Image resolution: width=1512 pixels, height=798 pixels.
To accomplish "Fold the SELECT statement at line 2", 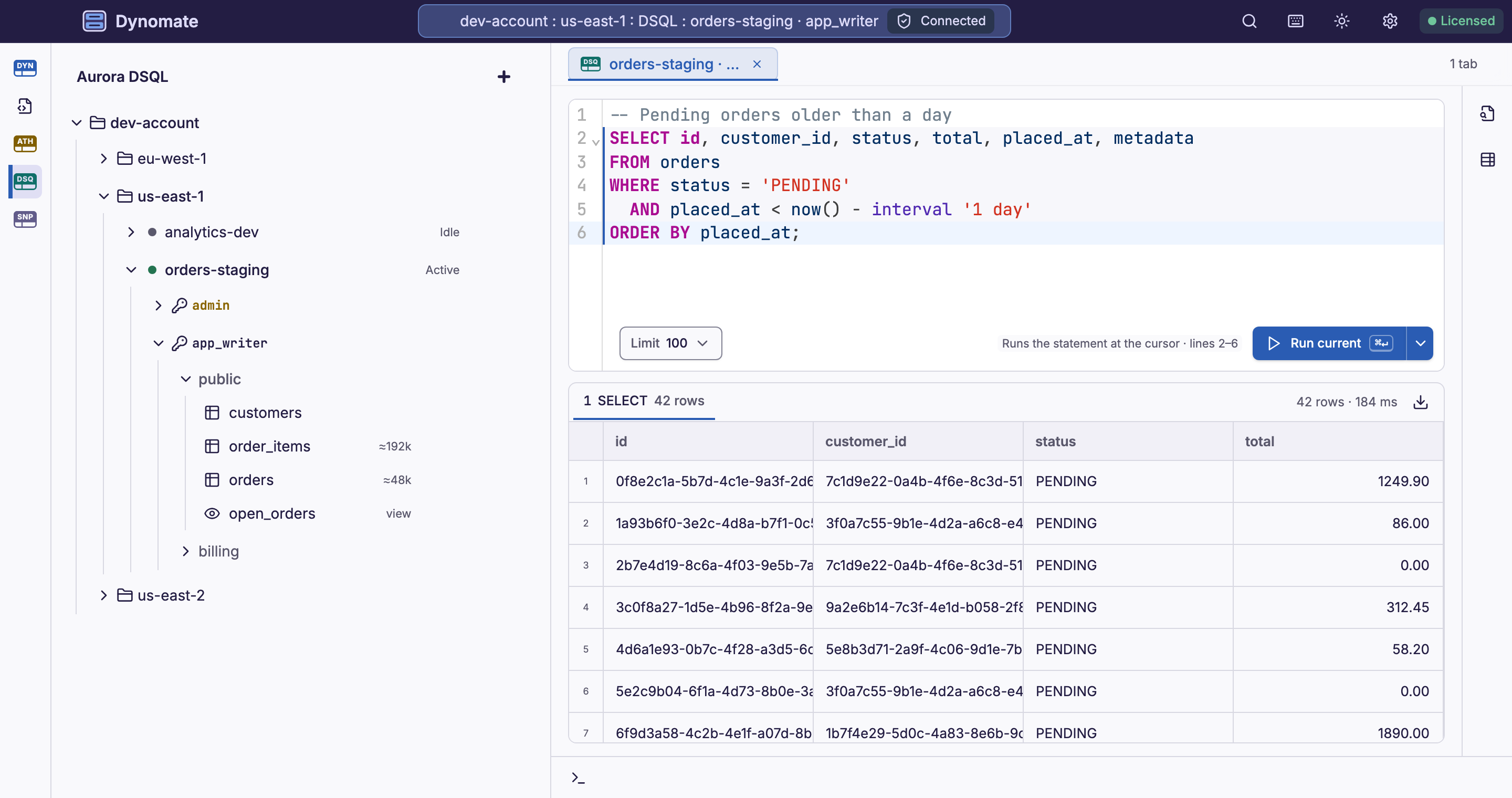I will pos(596,142).
